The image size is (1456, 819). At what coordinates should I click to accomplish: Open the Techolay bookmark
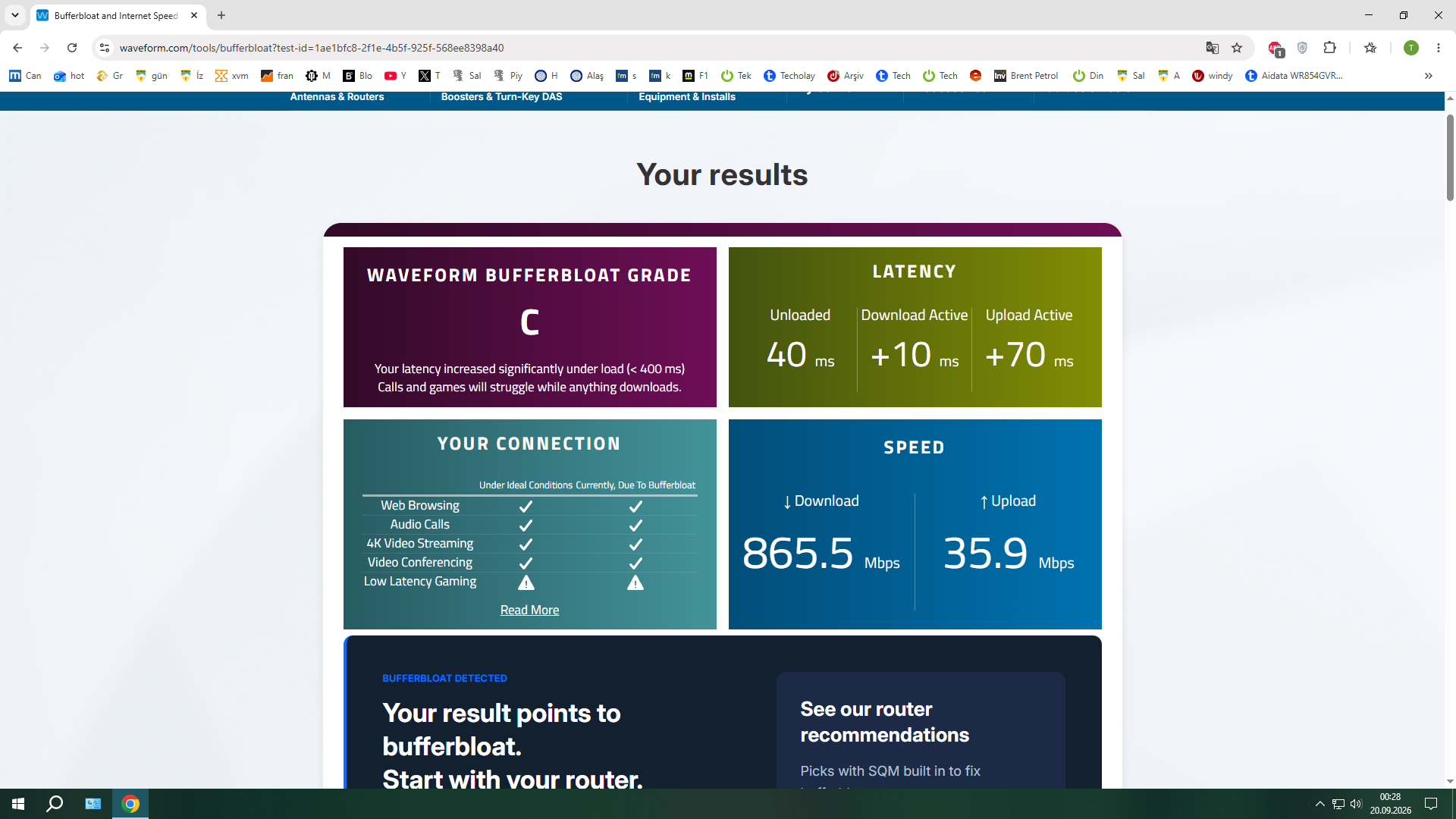click(789, 76)
